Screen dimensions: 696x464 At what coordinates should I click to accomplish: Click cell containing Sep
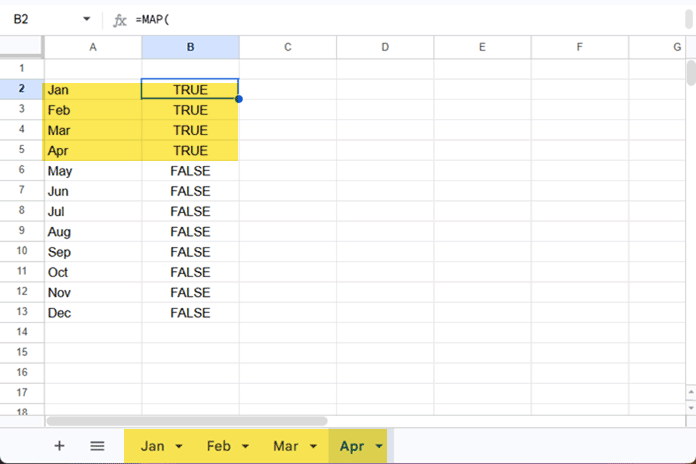tap(93, 252)
